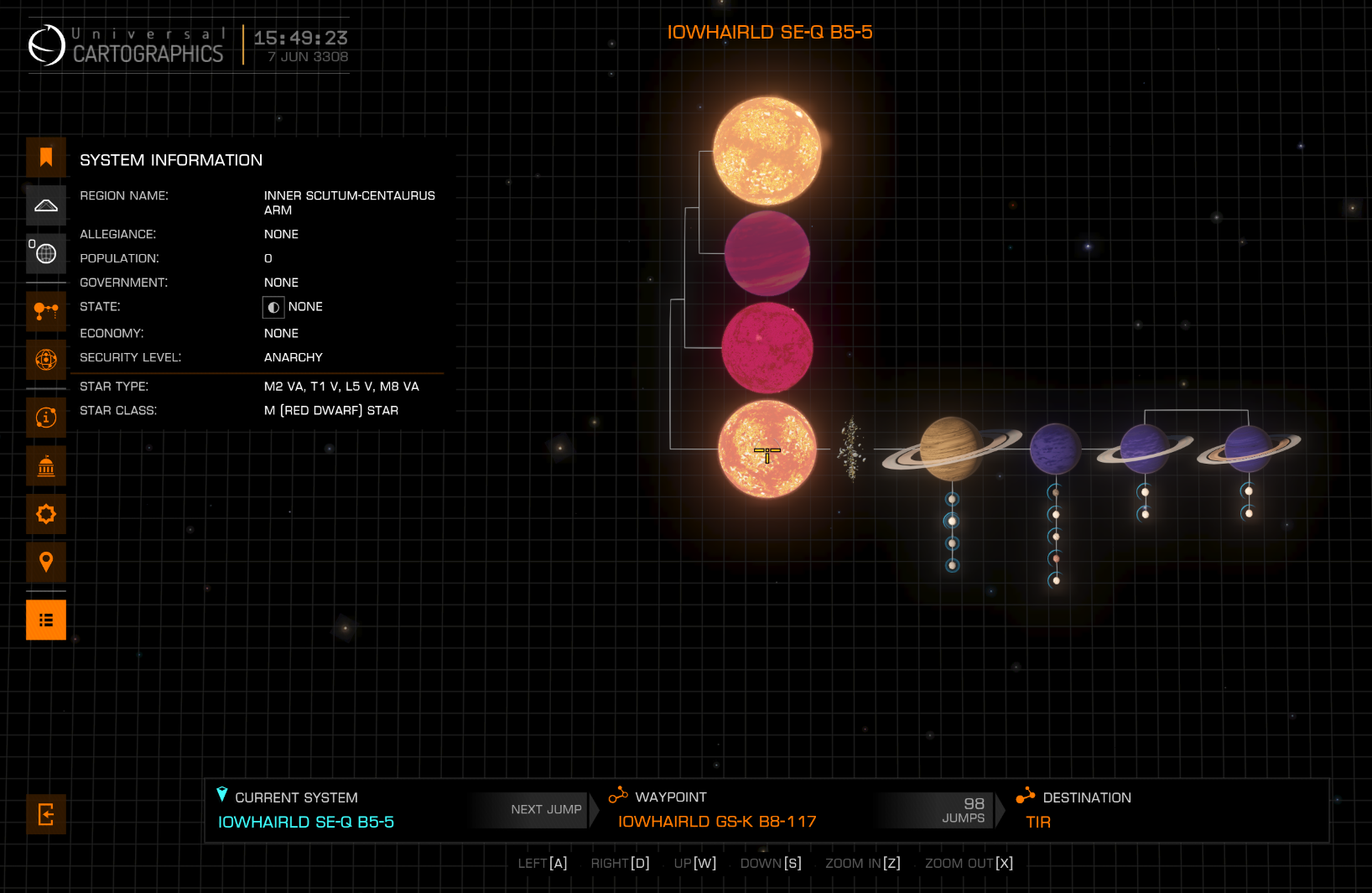Image resolution: width=1372 pixels, height=893 pixels.
Task: Click the 98 JUMPS arrow button
Action: (941, 810)
